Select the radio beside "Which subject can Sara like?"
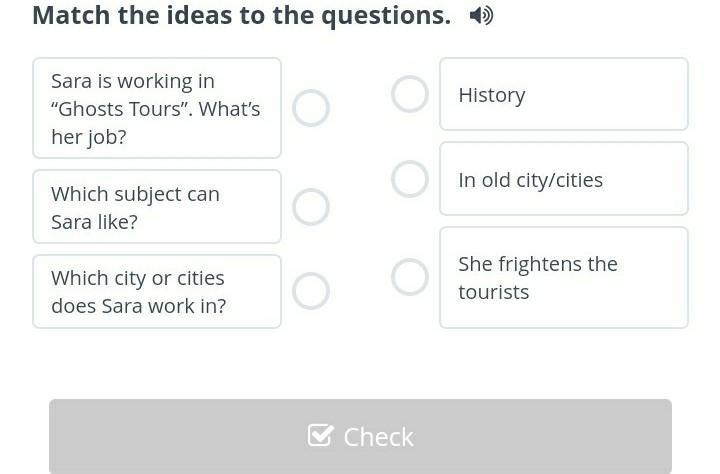The image size is (720, 474). coord(311,207)
